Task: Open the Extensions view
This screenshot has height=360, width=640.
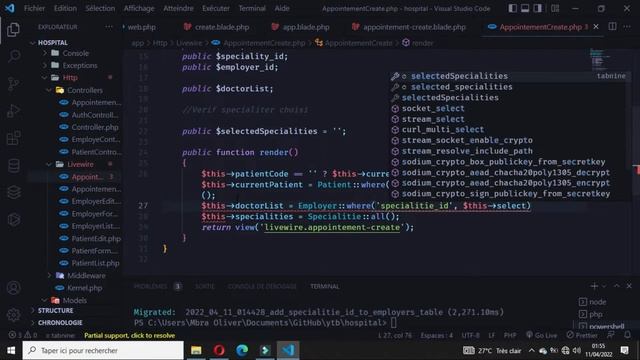Action: tap(13, 138)
